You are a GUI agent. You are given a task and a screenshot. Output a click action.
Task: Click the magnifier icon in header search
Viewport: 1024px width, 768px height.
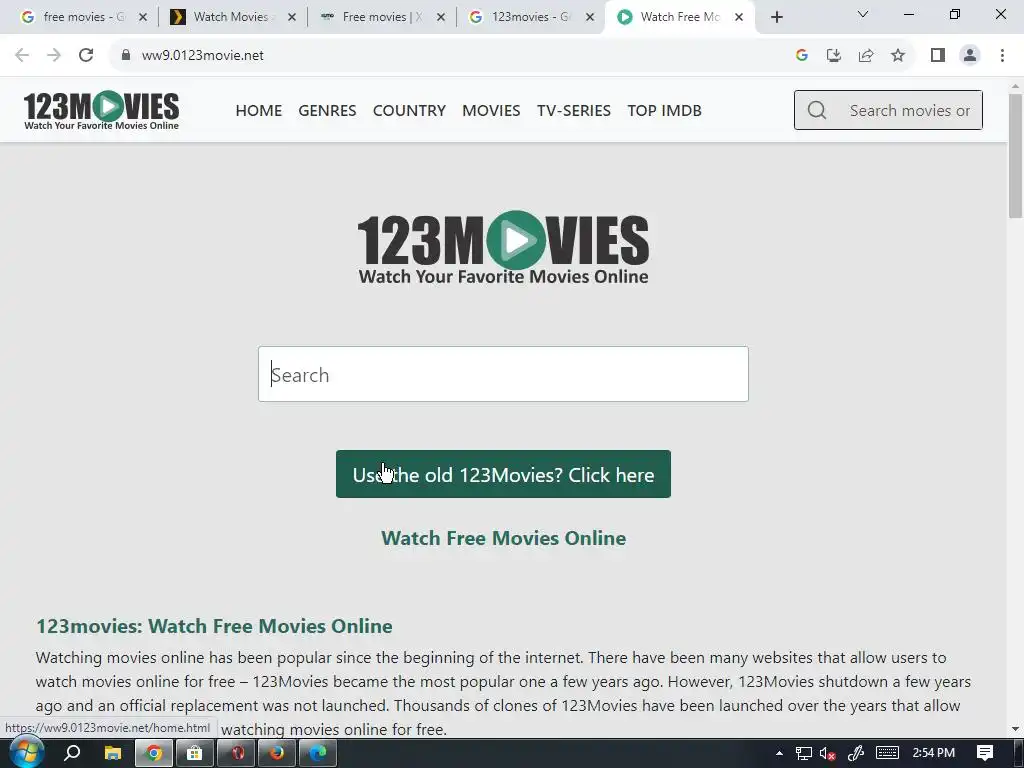[816, 110]
